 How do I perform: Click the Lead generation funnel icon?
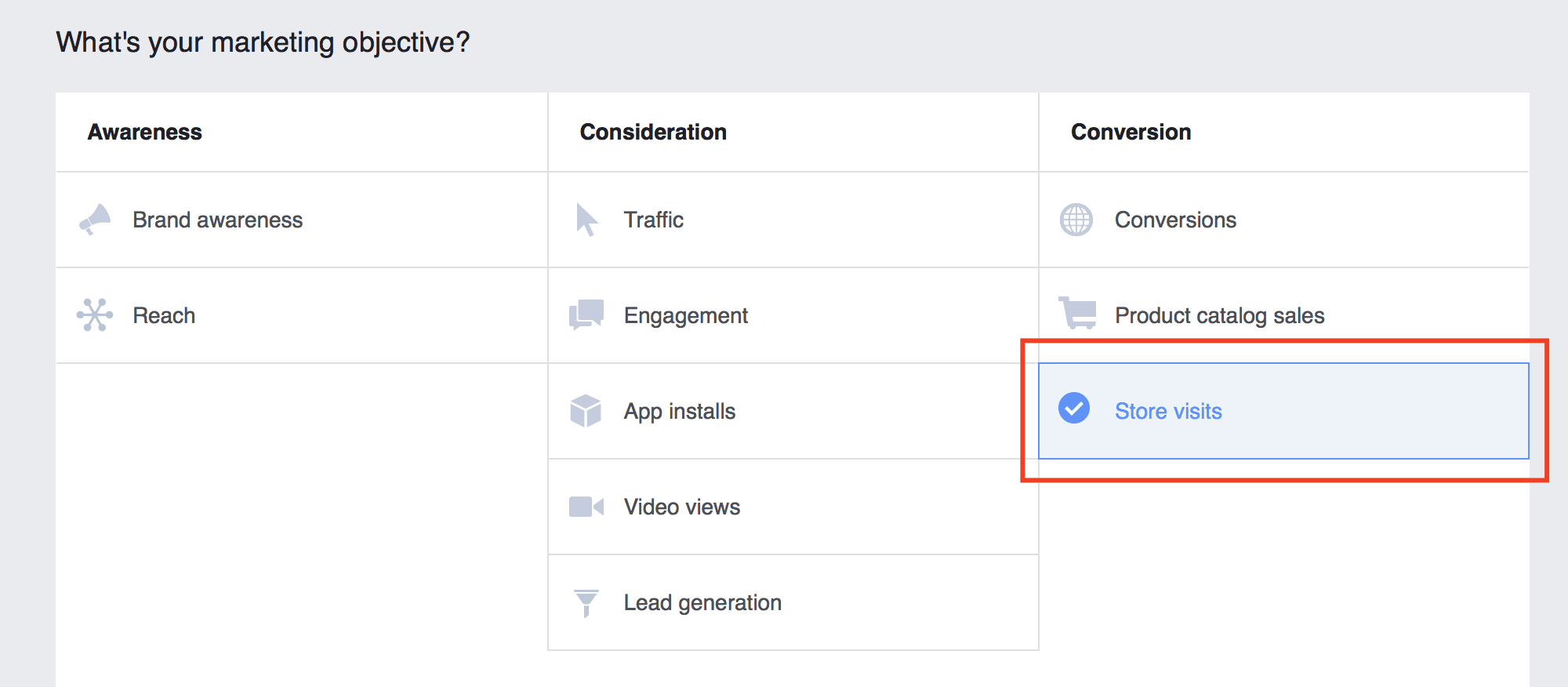[x=586, y=603]
